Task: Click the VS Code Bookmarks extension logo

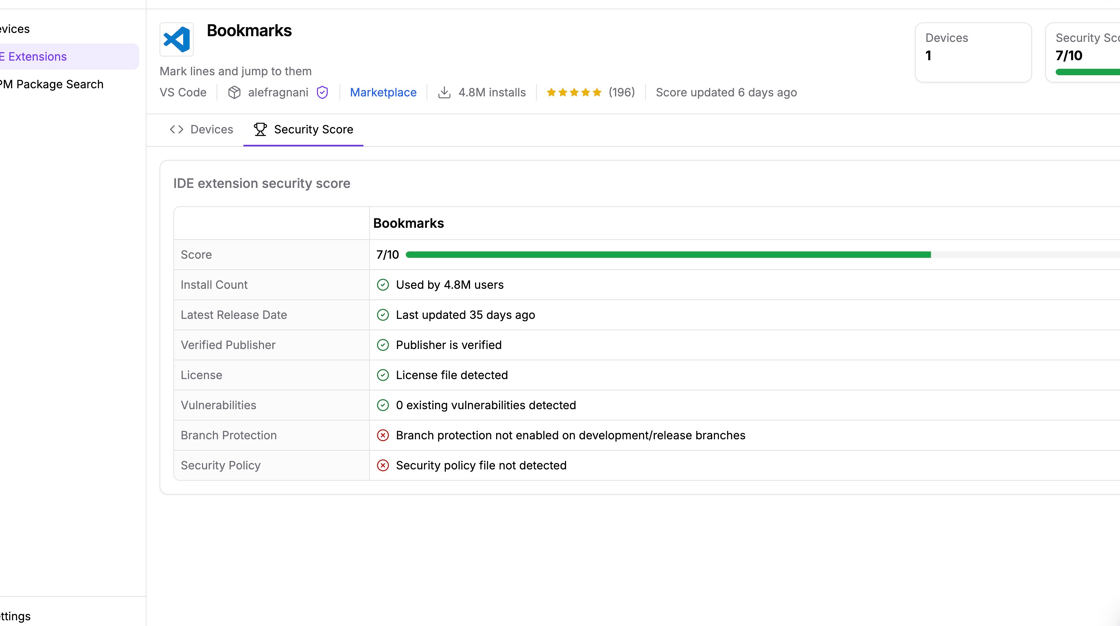Action: point(177,39)
